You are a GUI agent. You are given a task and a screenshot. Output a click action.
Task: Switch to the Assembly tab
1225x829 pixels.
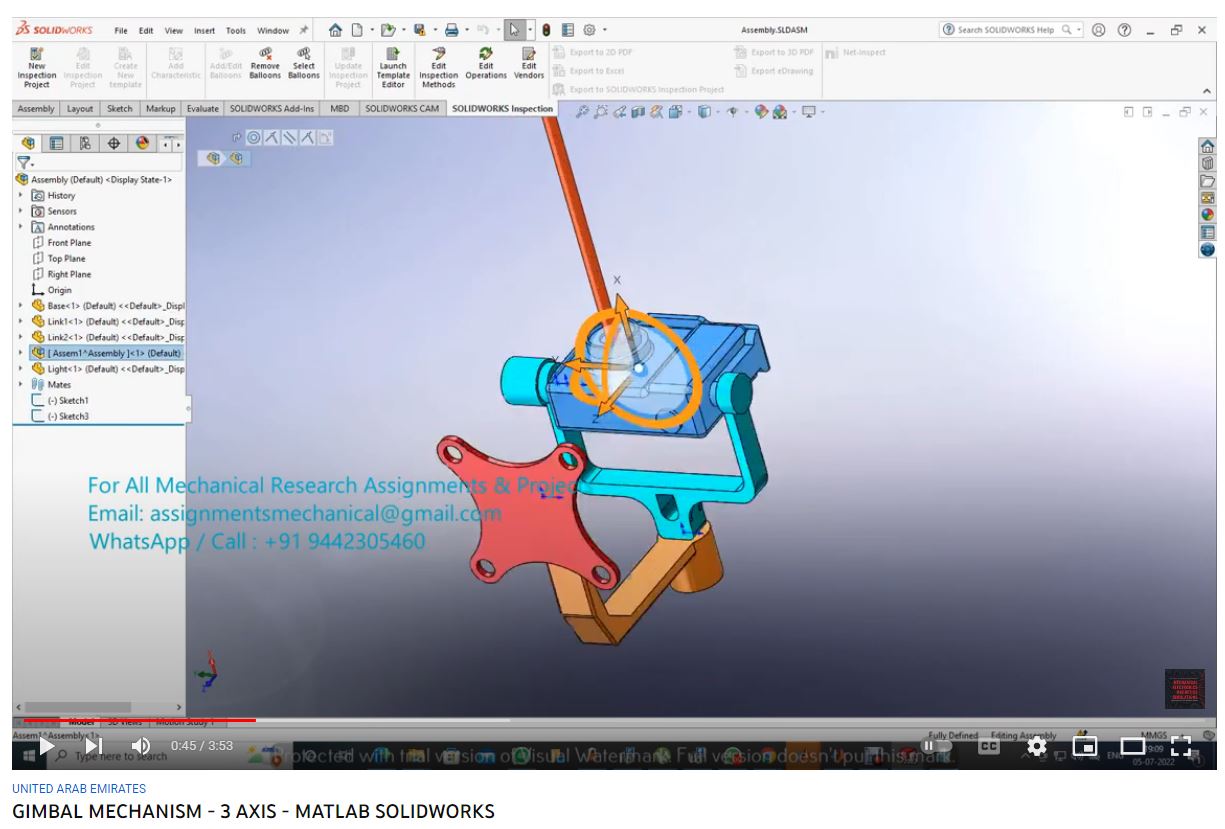point(36,108)
